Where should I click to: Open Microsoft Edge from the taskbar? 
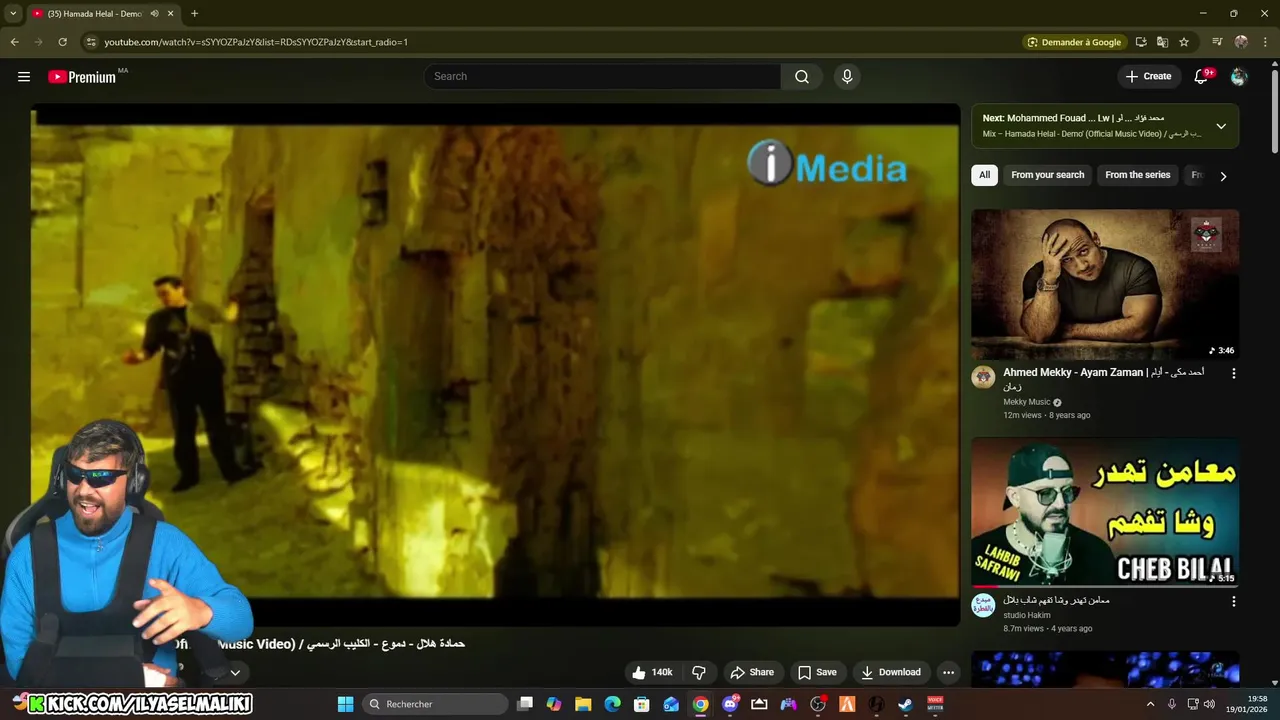pyautogui.click(x=613, y=704)
